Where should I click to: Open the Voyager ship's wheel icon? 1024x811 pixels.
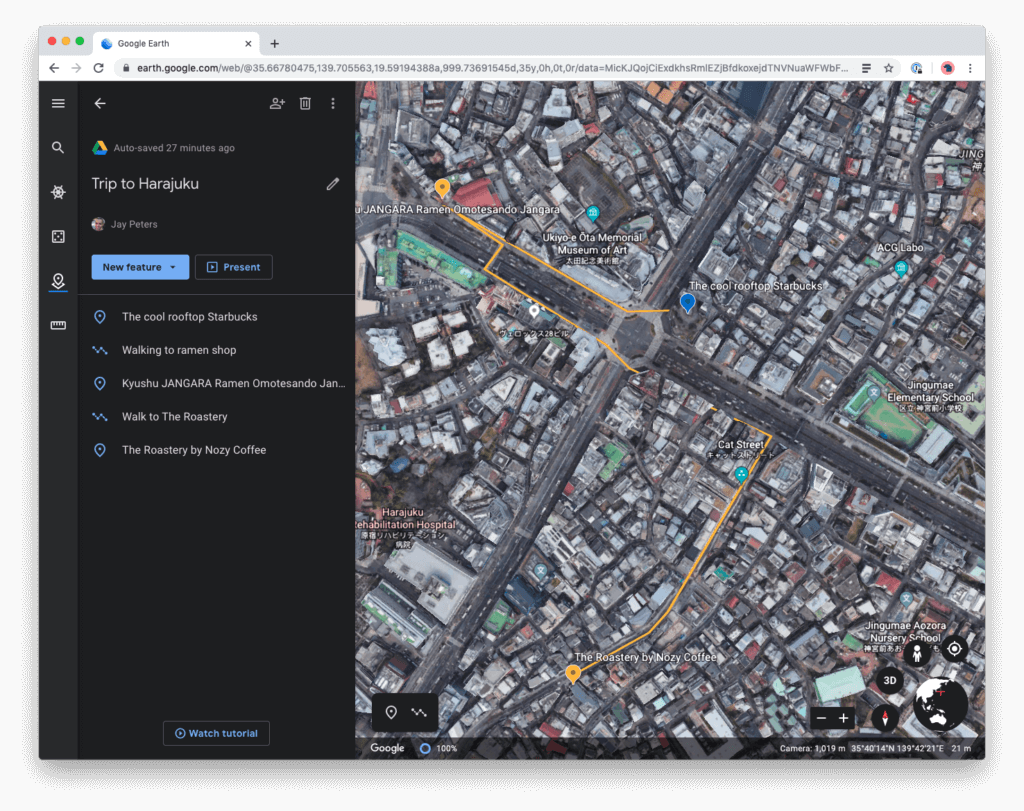[58, 192]
